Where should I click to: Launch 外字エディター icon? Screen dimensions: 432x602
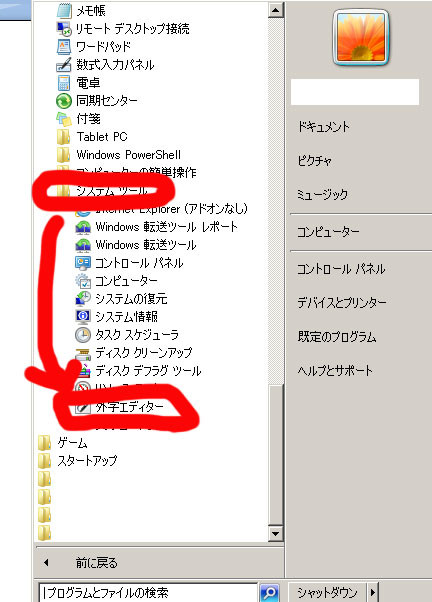[x=83, y=407]
